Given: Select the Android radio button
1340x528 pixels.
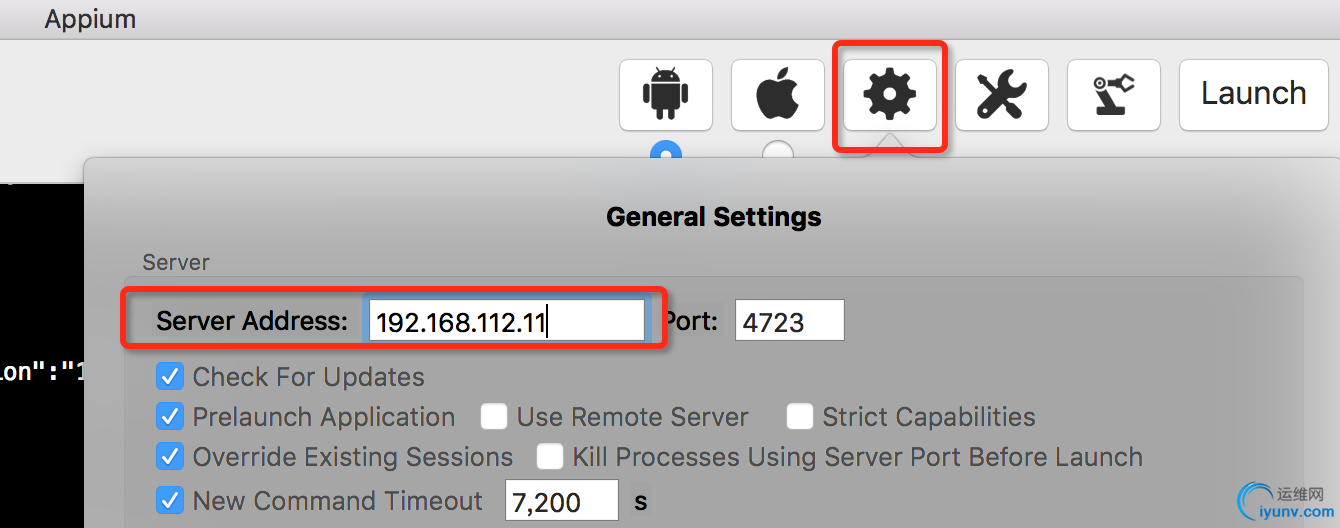Looking at the screenshot, I should point(666,150).
